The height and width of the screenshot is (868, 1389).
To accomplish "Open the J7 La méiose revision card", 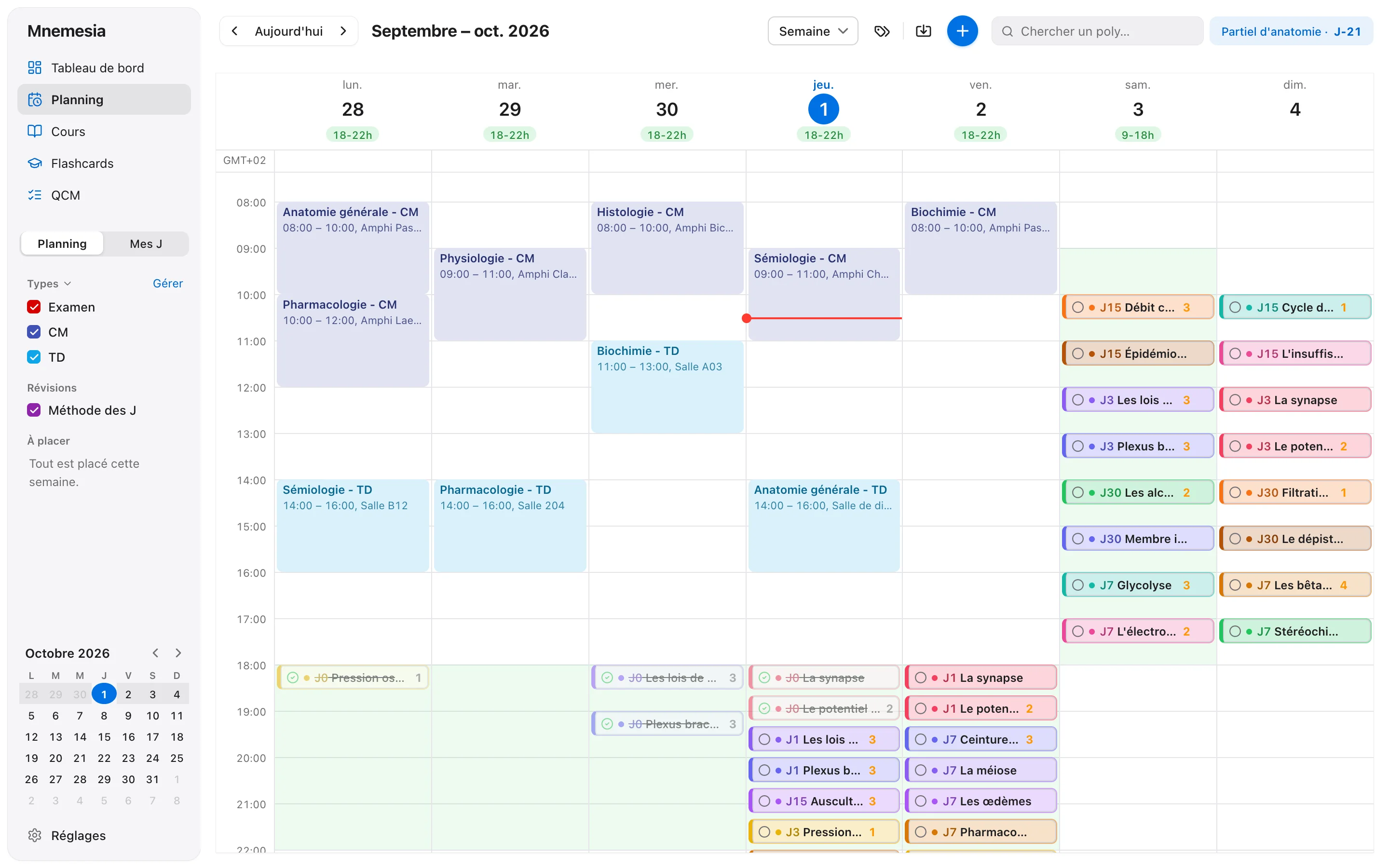I will [980, 770].
